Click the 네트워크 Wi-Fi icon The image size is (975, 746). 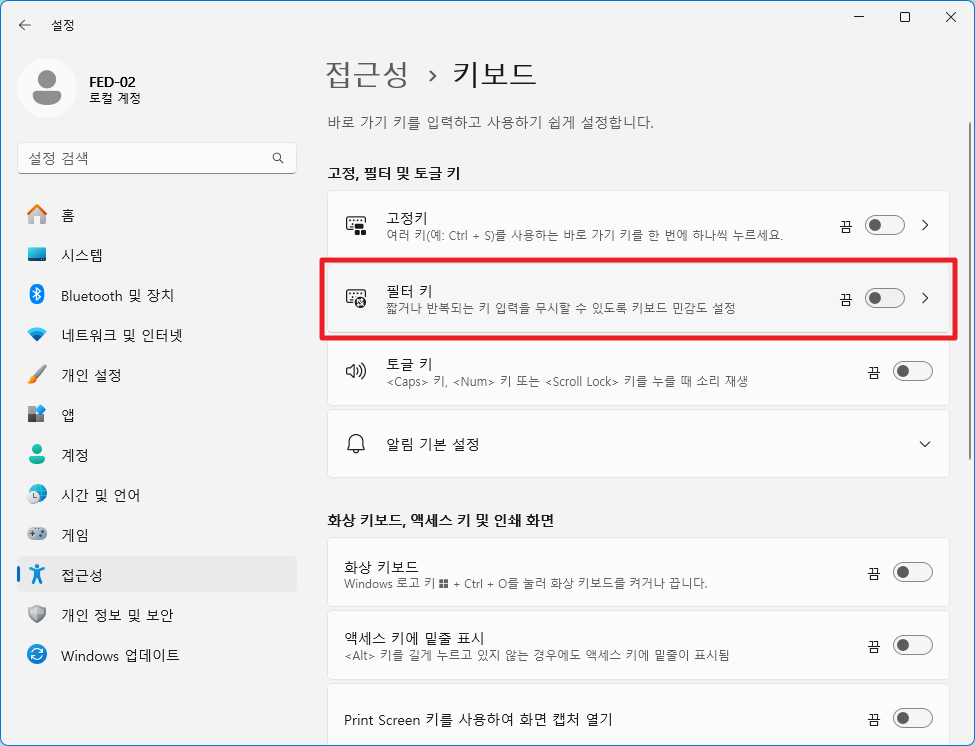point(37,334)
